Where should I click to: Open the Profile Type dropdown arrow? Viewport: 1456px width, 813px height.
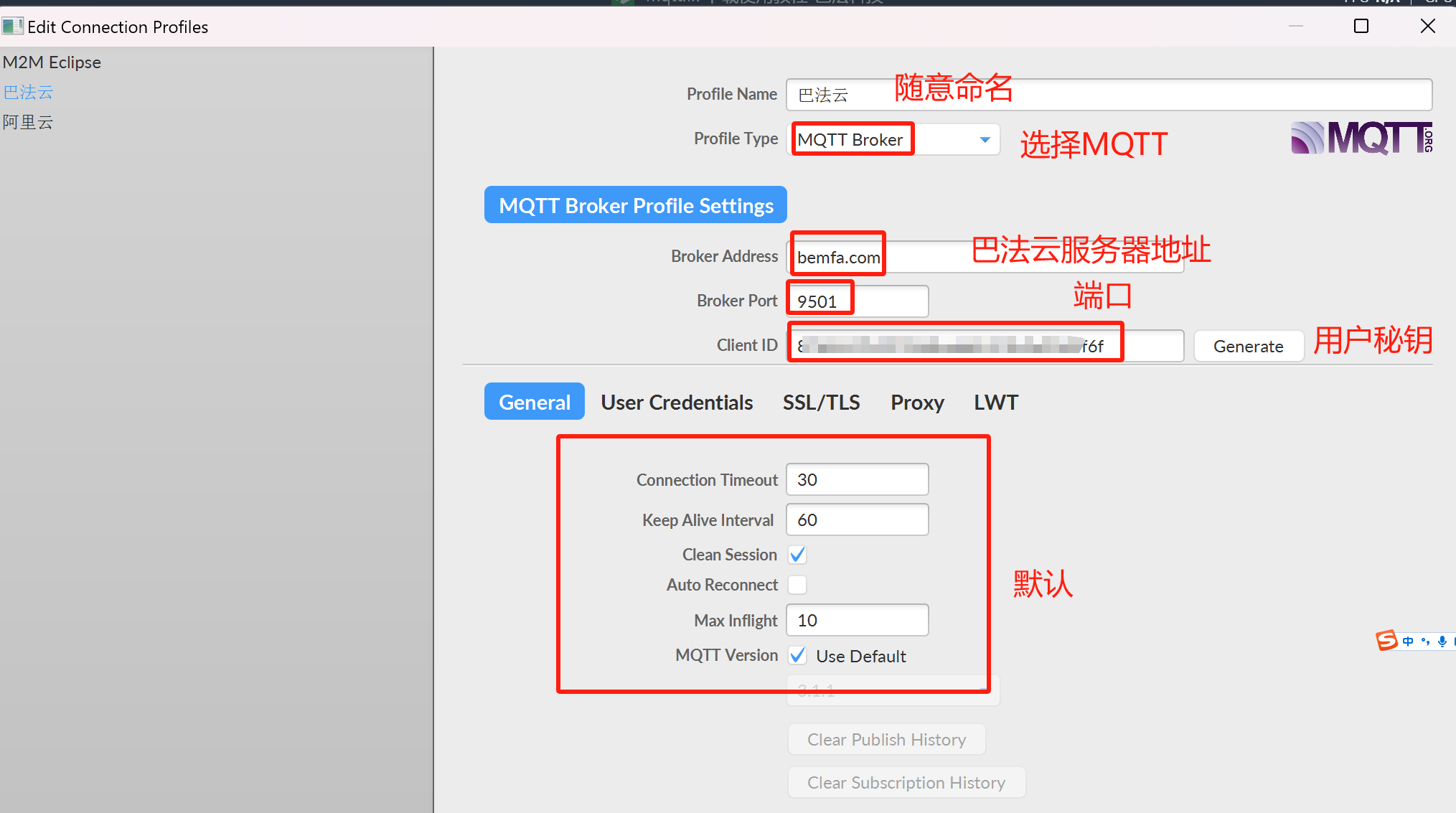click(985, 139)
